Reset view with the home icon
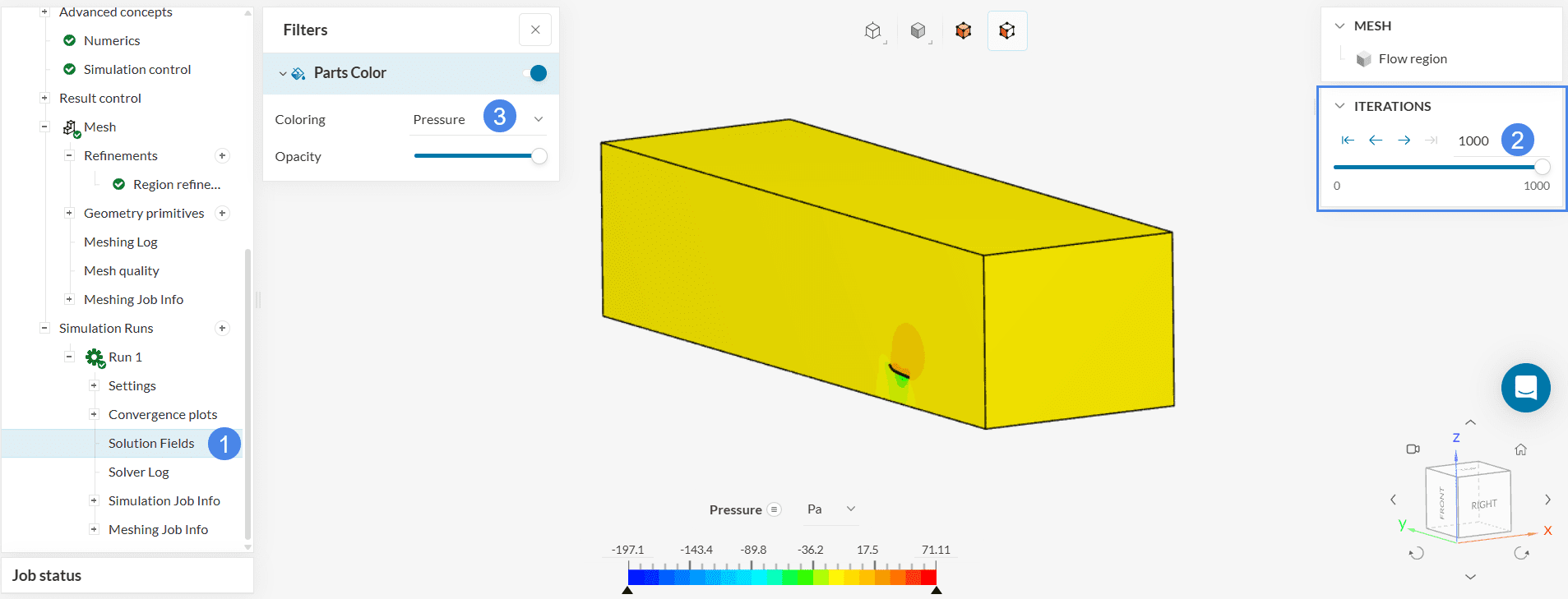Screen dimensions: 1568x599 point(1520,449)
